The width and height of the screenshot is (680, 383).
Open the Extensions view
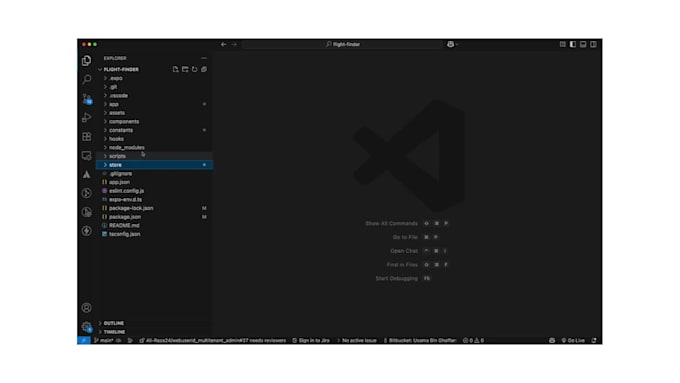click(87, 137)
